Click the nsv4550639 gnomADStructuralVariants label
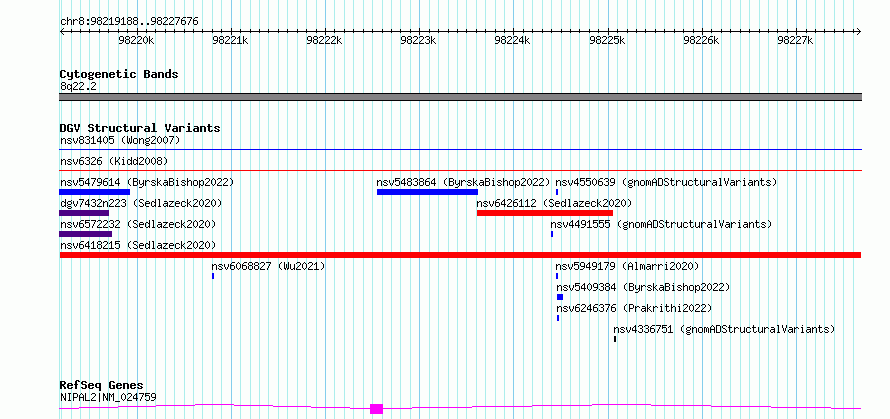The height and width of the screenshot is (419, 890). [666, 182]
